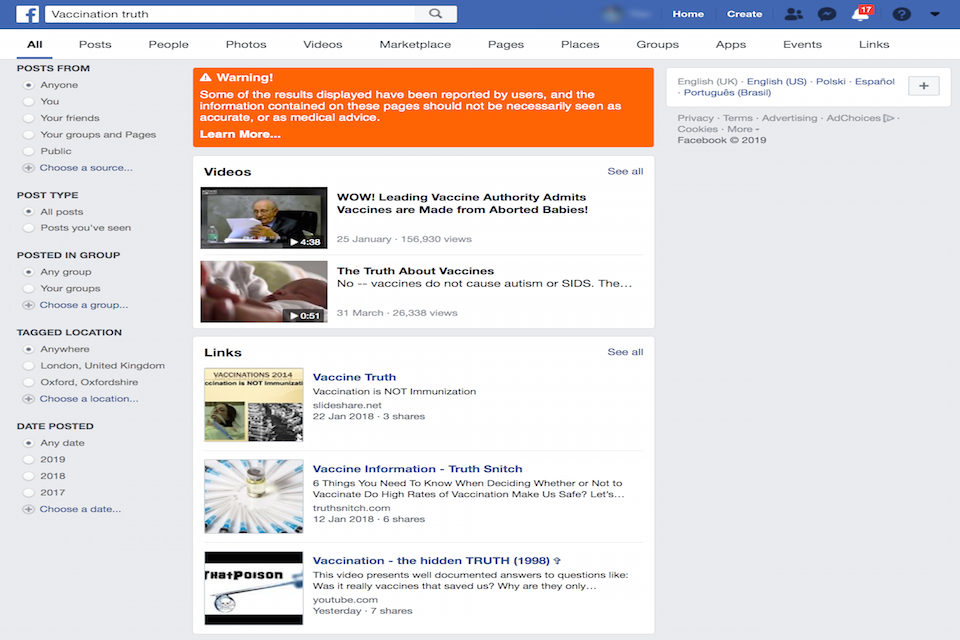Click the plus icon beside Choose a group
The image size is (960, 640).
(28, 305)
